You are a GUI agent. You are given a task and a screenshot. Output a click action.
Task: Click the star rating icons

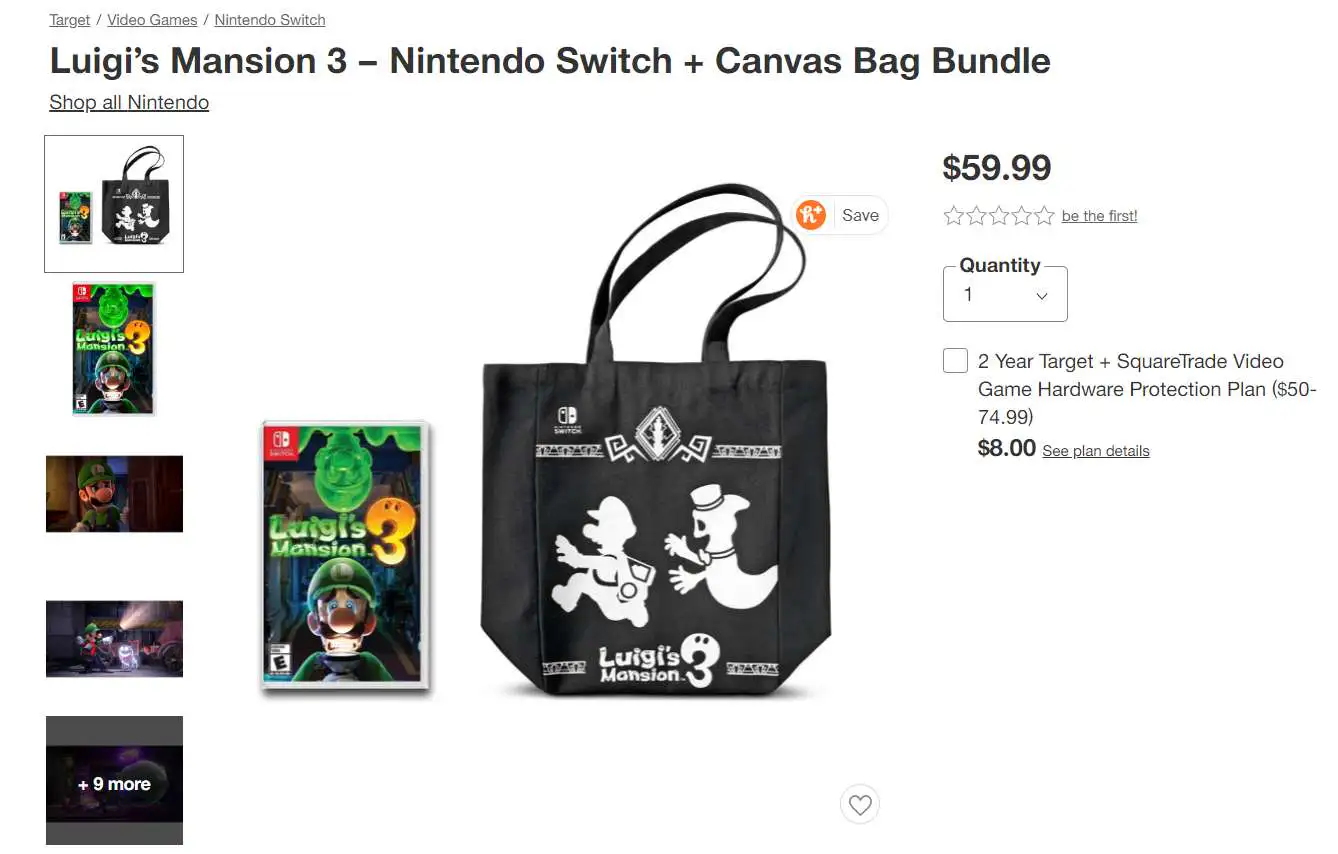pyautogui.click(x=998, y=216)
